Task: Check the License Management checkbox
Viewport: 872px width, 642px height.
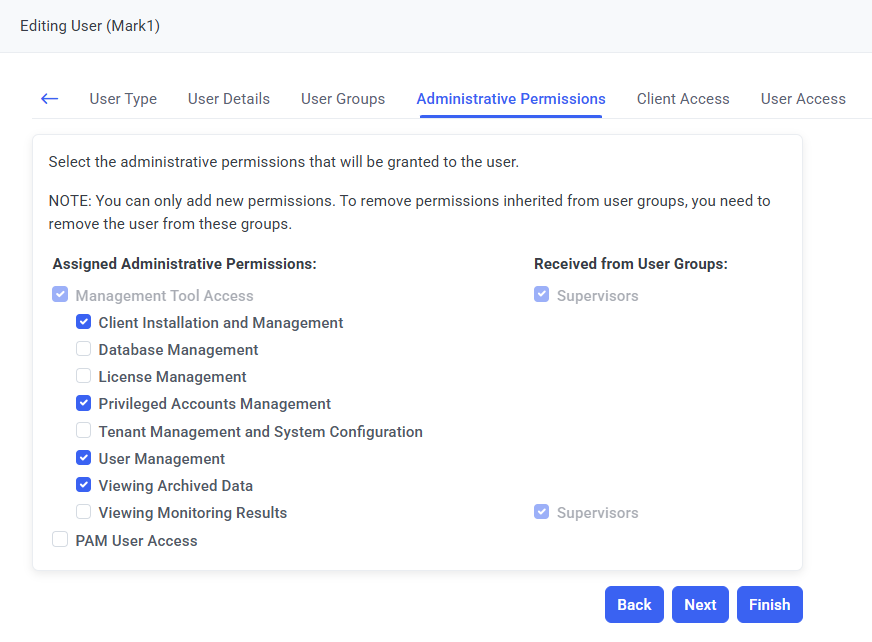Action: click(84, 377)
